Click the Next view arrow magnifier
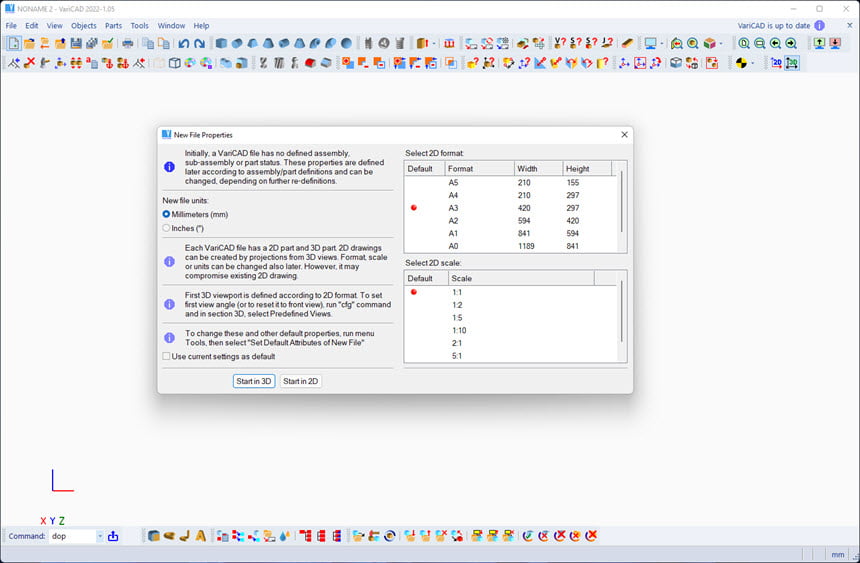 791,43
